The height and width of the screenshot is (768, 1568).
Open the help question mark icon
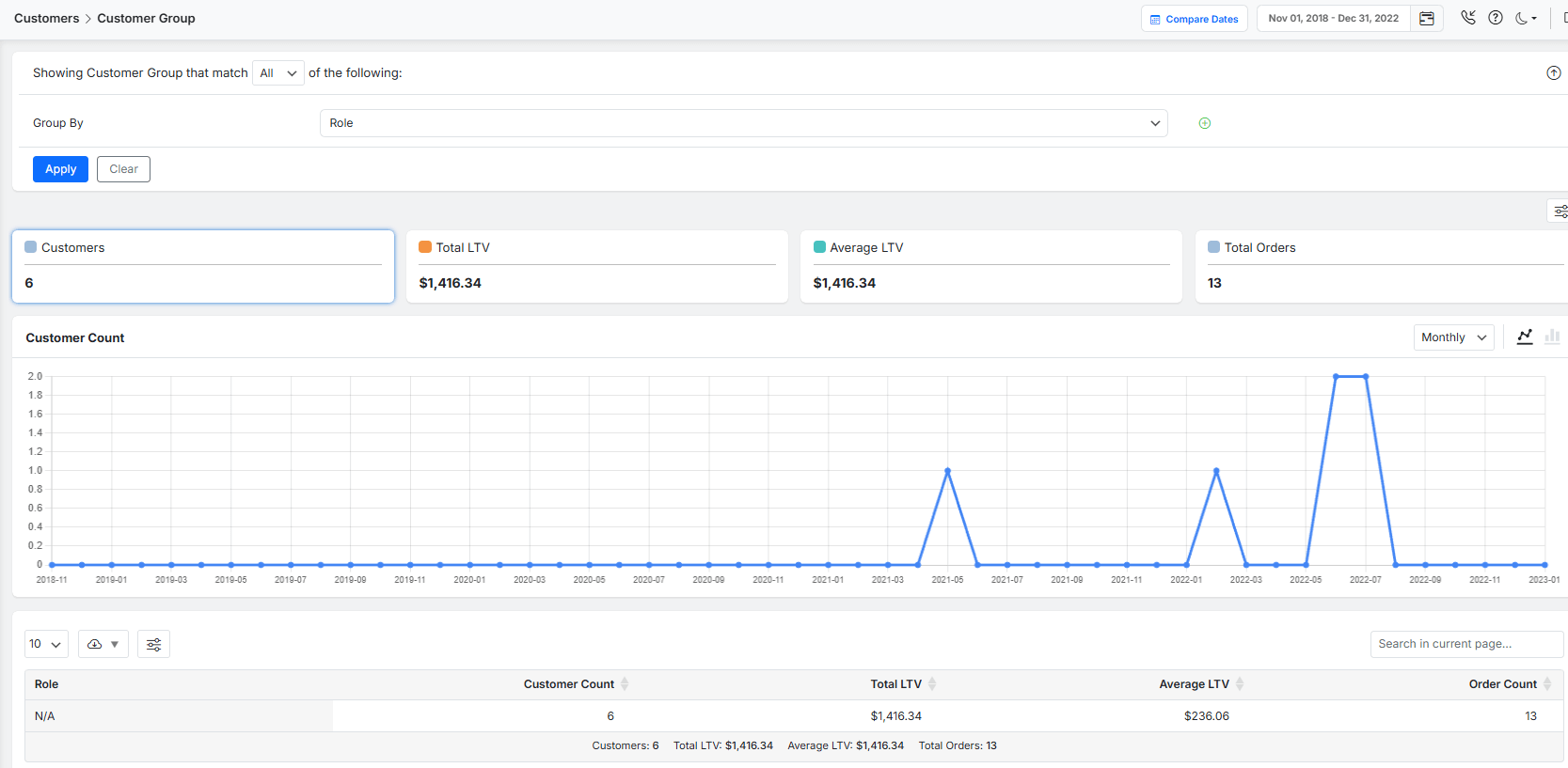coord(1495,18)
